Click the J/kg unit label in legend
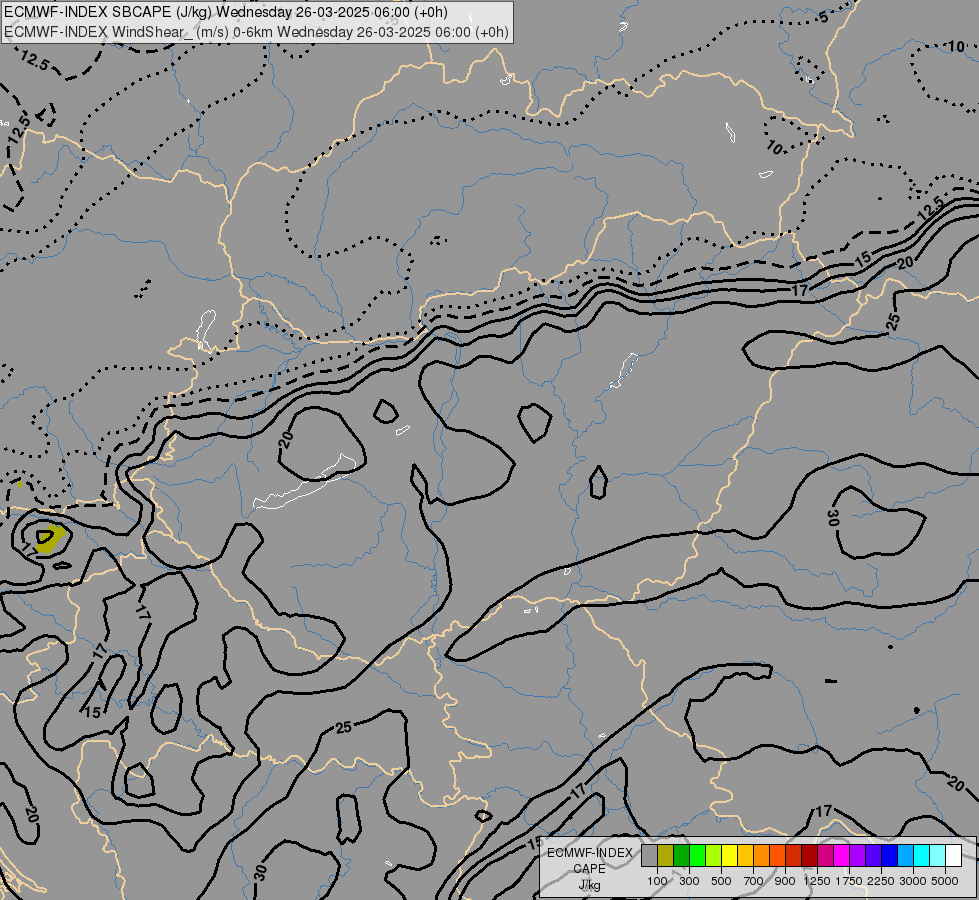The width and height of the screenshot is (979, 900). click(x=589, y=885)
